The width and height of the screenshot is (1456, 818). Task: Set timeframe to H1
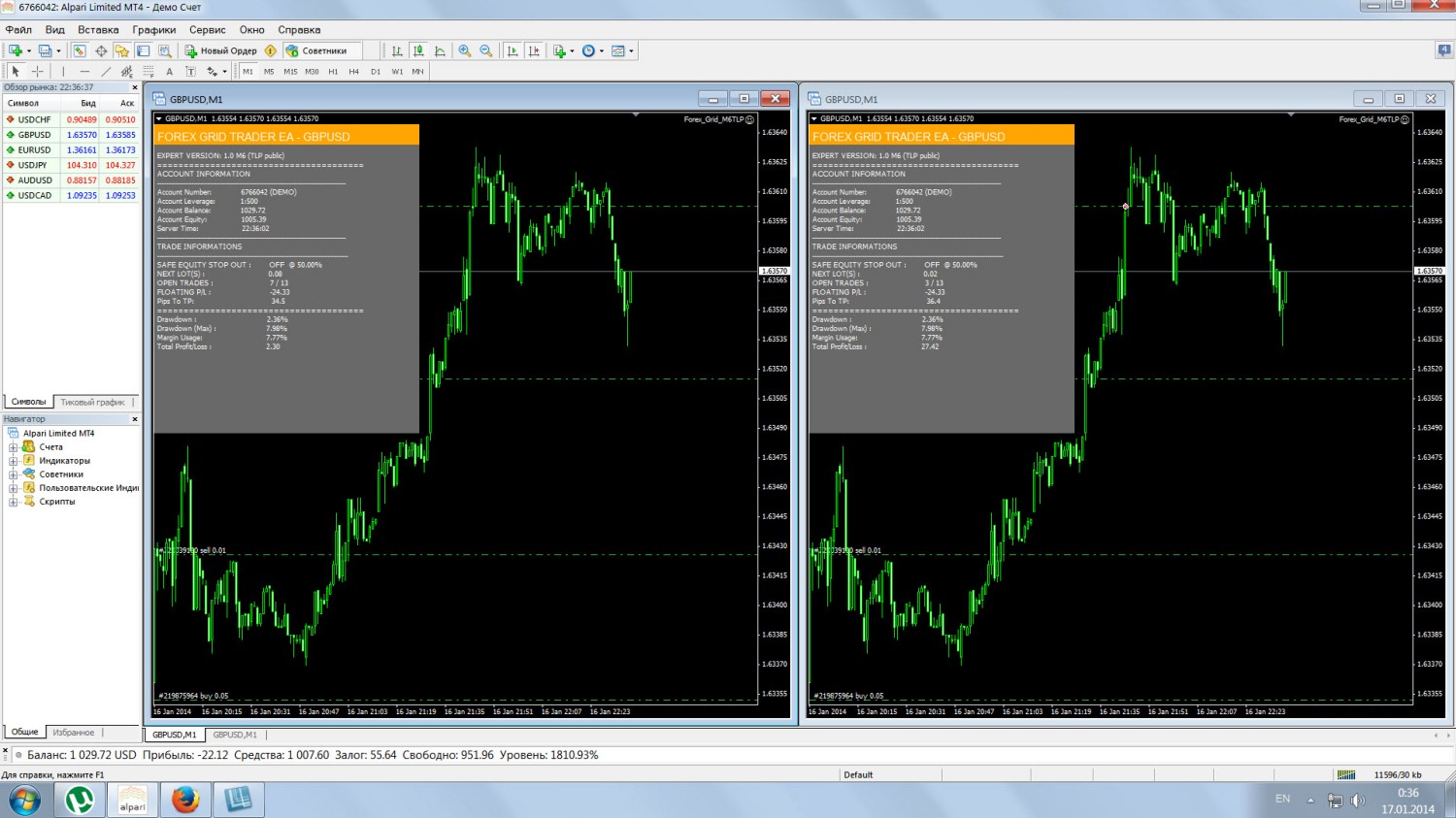tap(333, 71)
